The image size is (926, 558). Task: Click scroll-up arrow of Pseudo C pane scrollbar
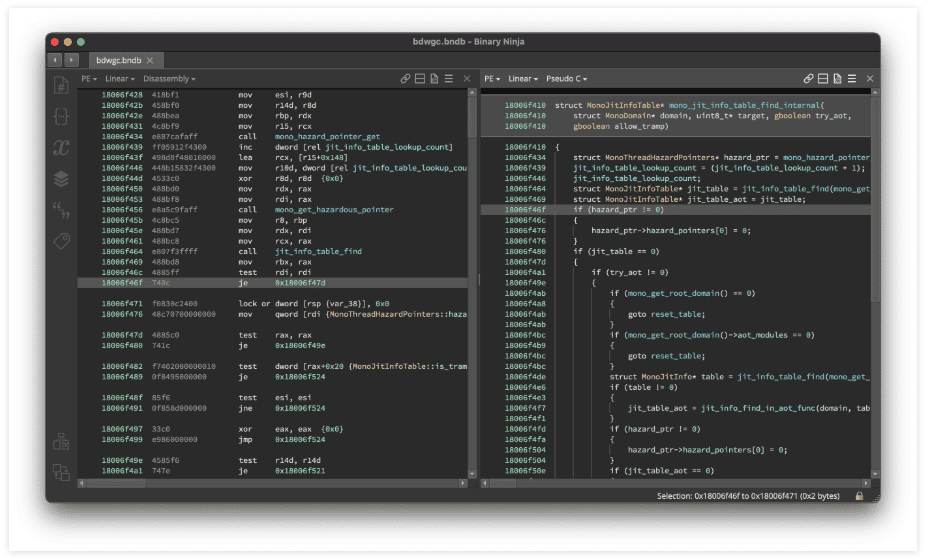[x=875, y=93]
